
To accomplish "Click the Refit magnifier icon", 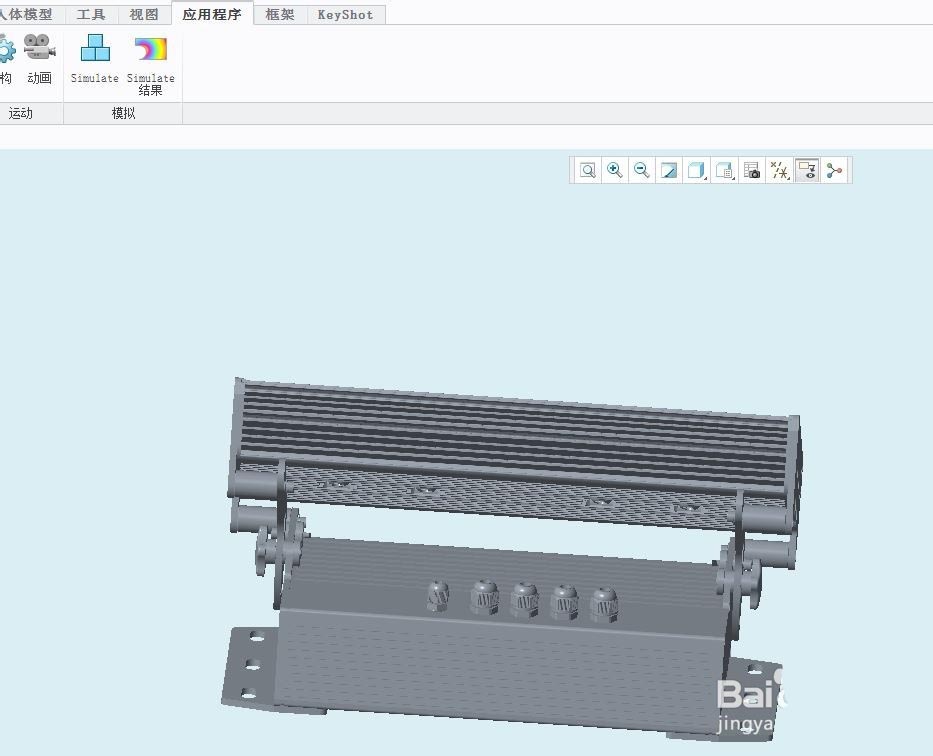I will [587, 170].
